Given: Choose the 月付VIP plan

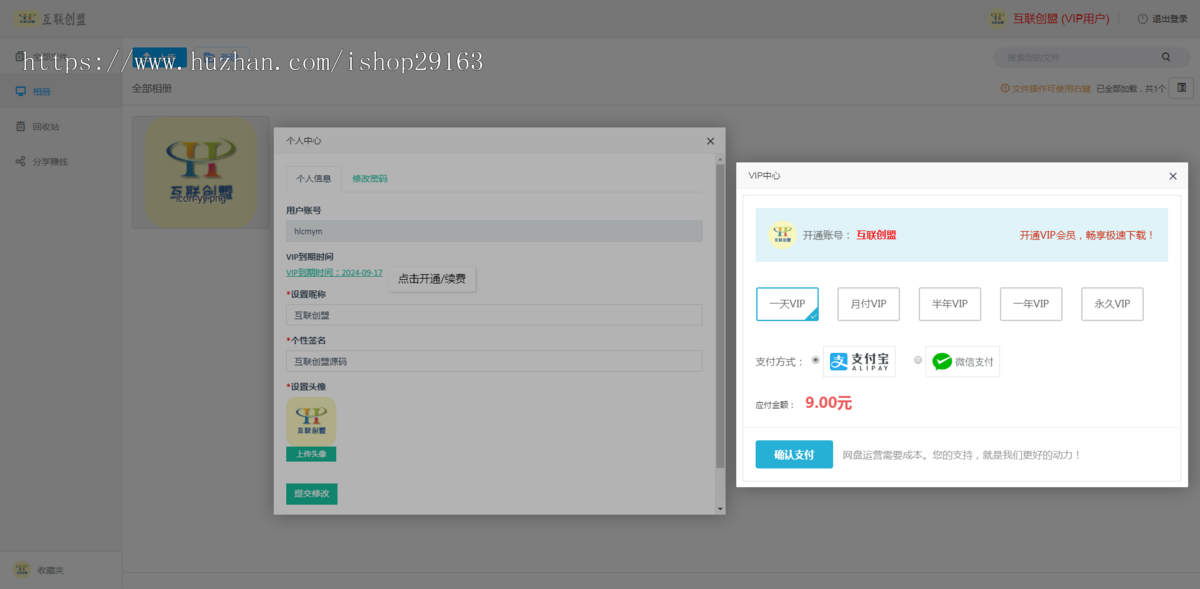Looking at the screenshot, I should pyautogui.click(x=868, y=304).
